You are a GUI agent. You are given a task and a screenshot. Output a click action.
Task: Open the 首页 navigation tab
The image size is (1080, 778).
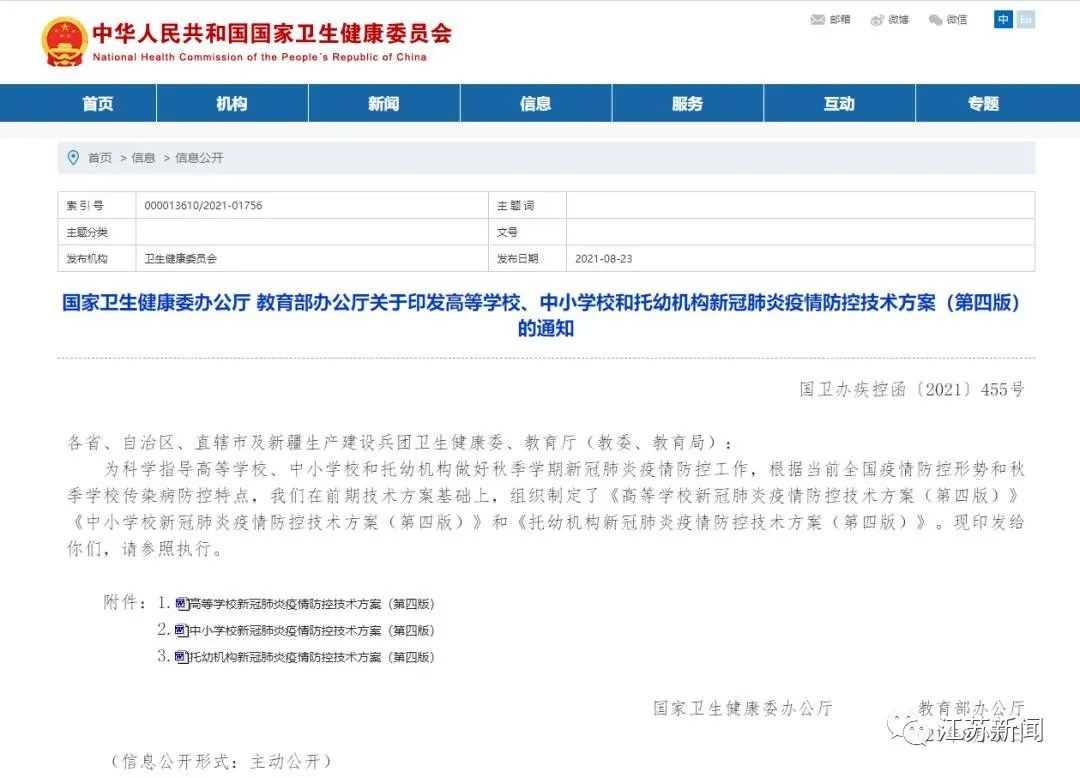click(98, 103)
